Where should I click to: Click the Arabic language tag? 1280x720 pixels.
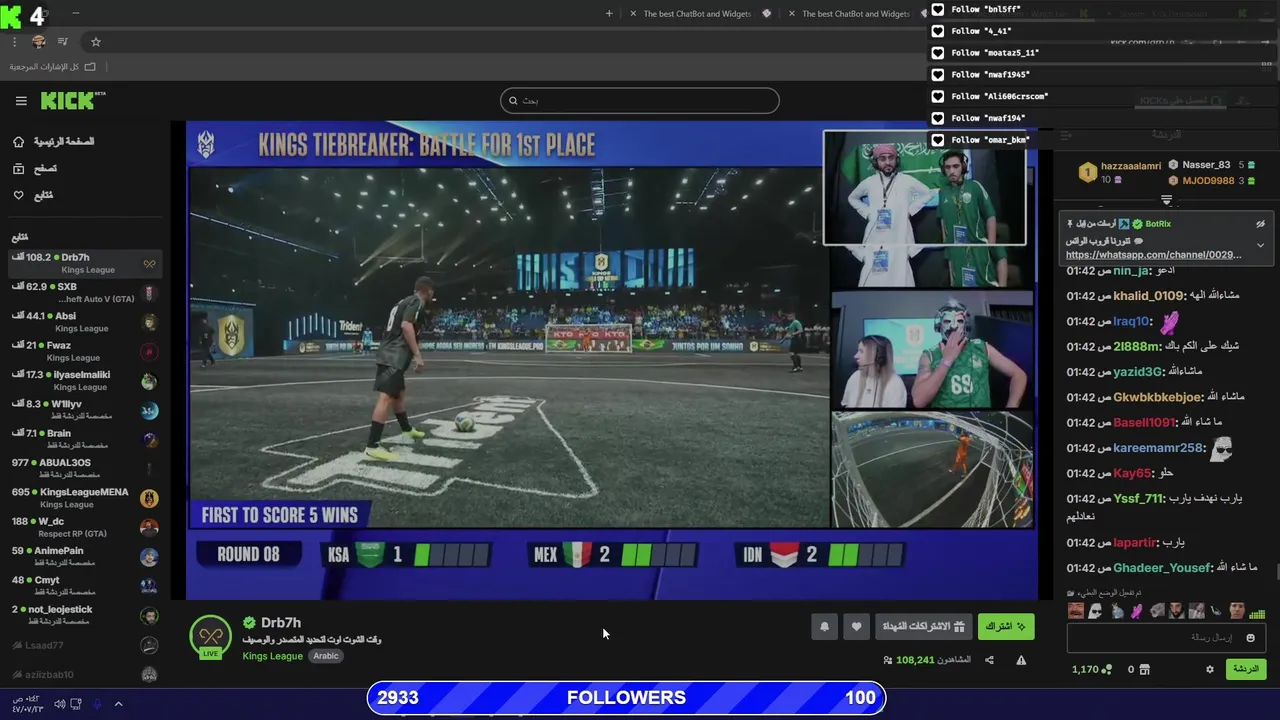tap(326, 656)
